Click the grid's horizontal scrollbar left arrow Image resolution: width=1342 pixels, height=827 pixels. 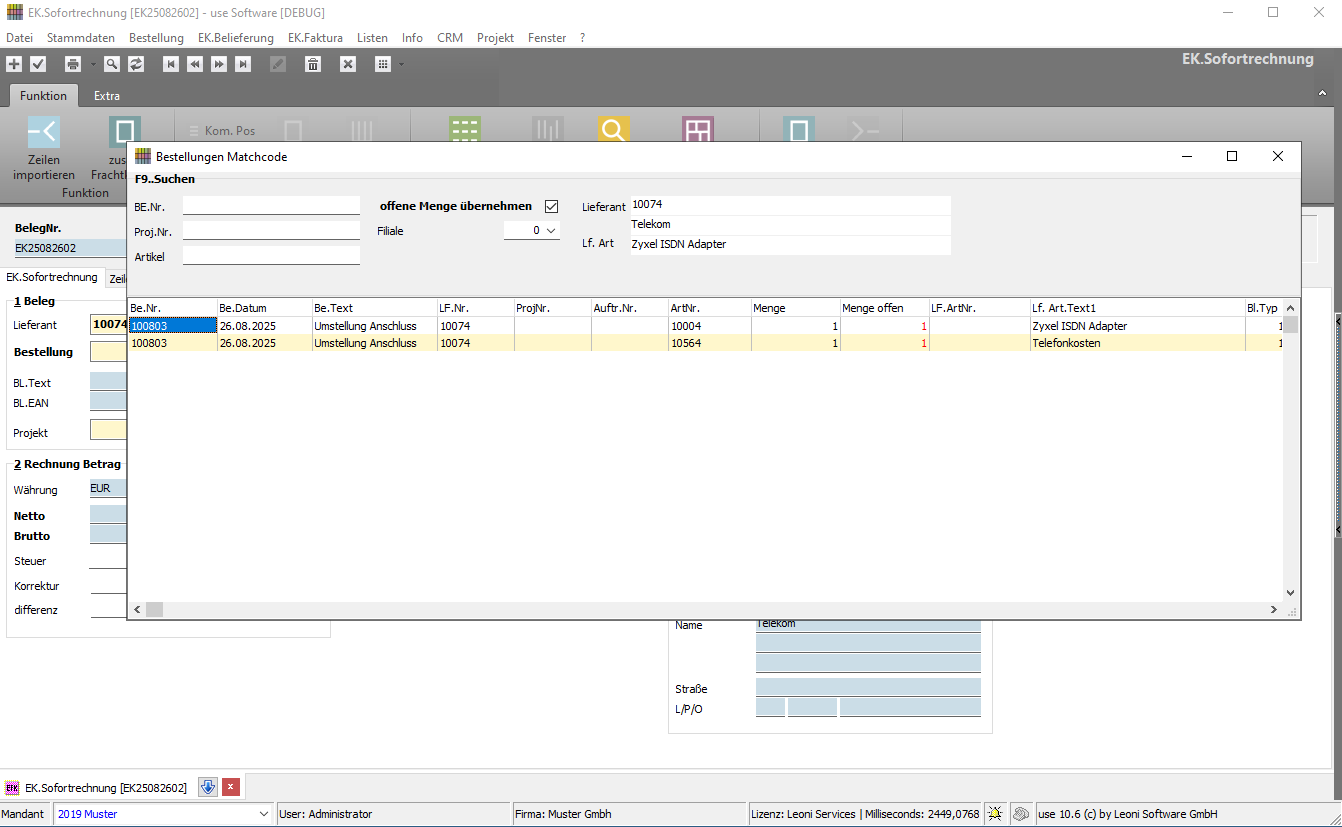point(137,609)
